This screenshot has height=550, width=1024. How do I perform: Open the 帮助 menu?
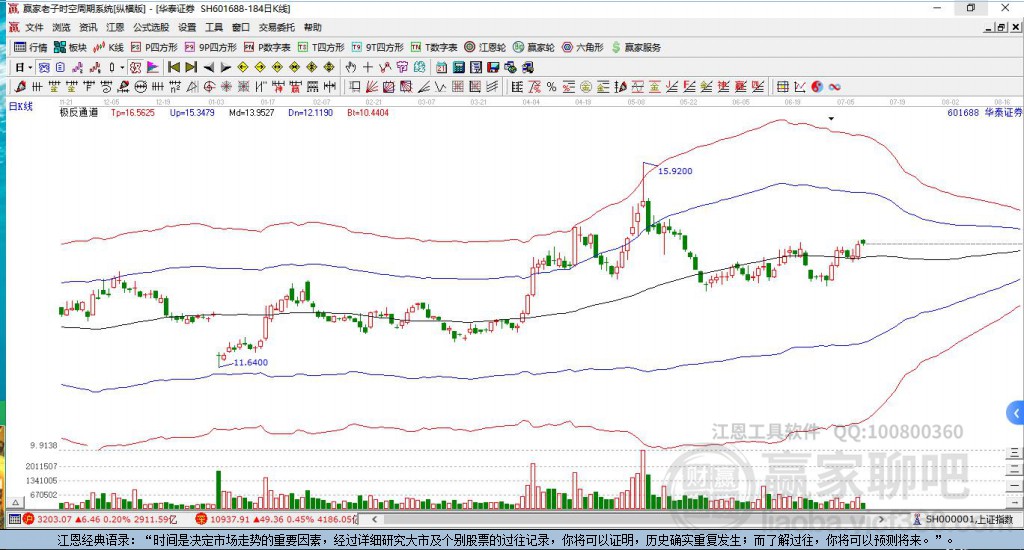point(313,27)
